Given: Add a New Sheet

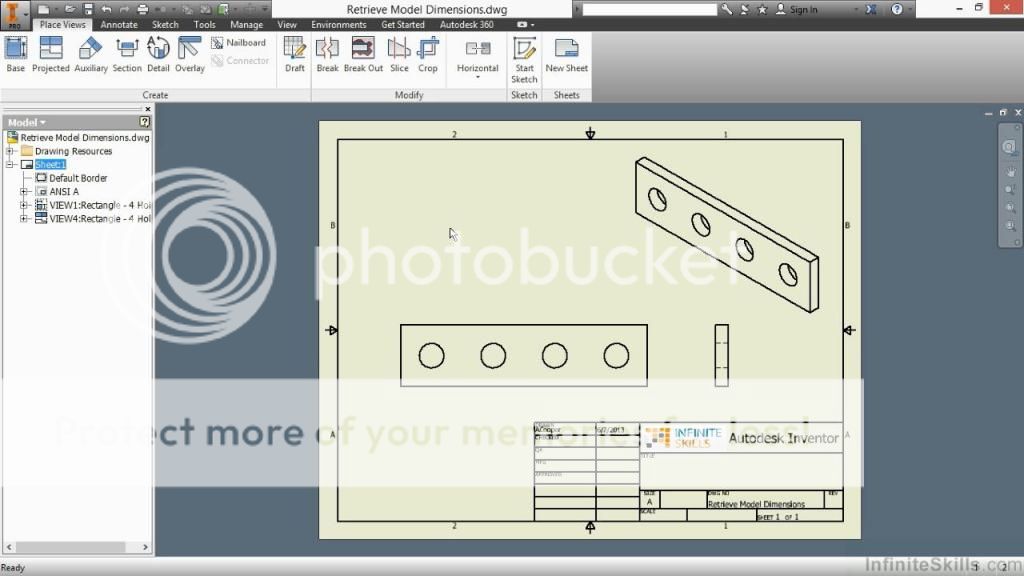Looking at the screenshot, I should tap(567, 54).
